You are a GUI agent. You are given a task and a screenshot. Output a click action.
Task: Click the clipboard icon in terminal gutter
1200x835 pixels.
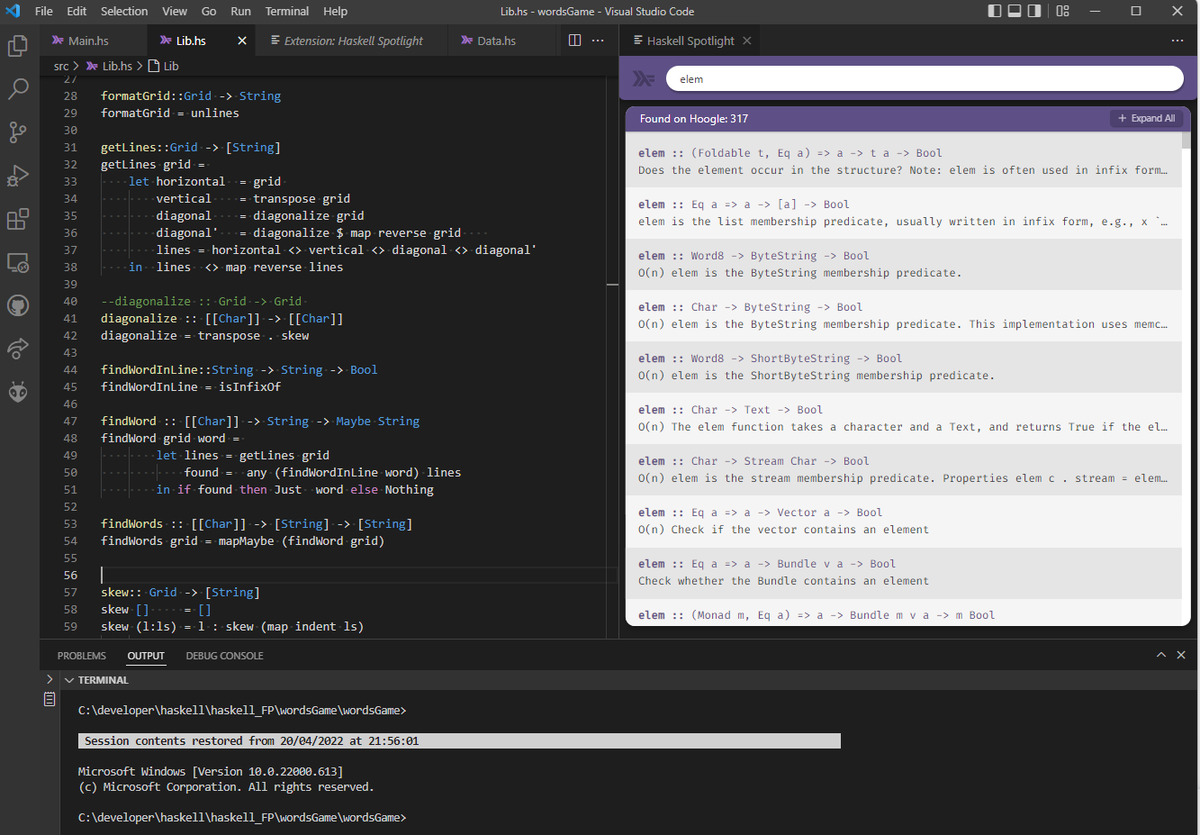pos(50,700)
